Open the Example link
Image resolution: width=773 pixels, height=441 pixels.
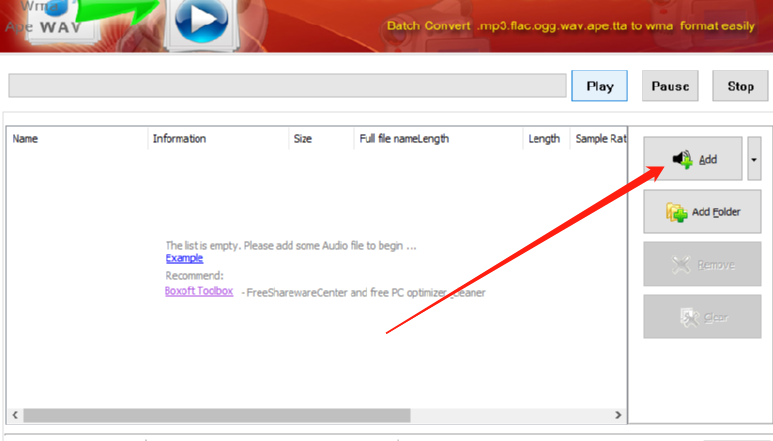[x=184, y=258]
